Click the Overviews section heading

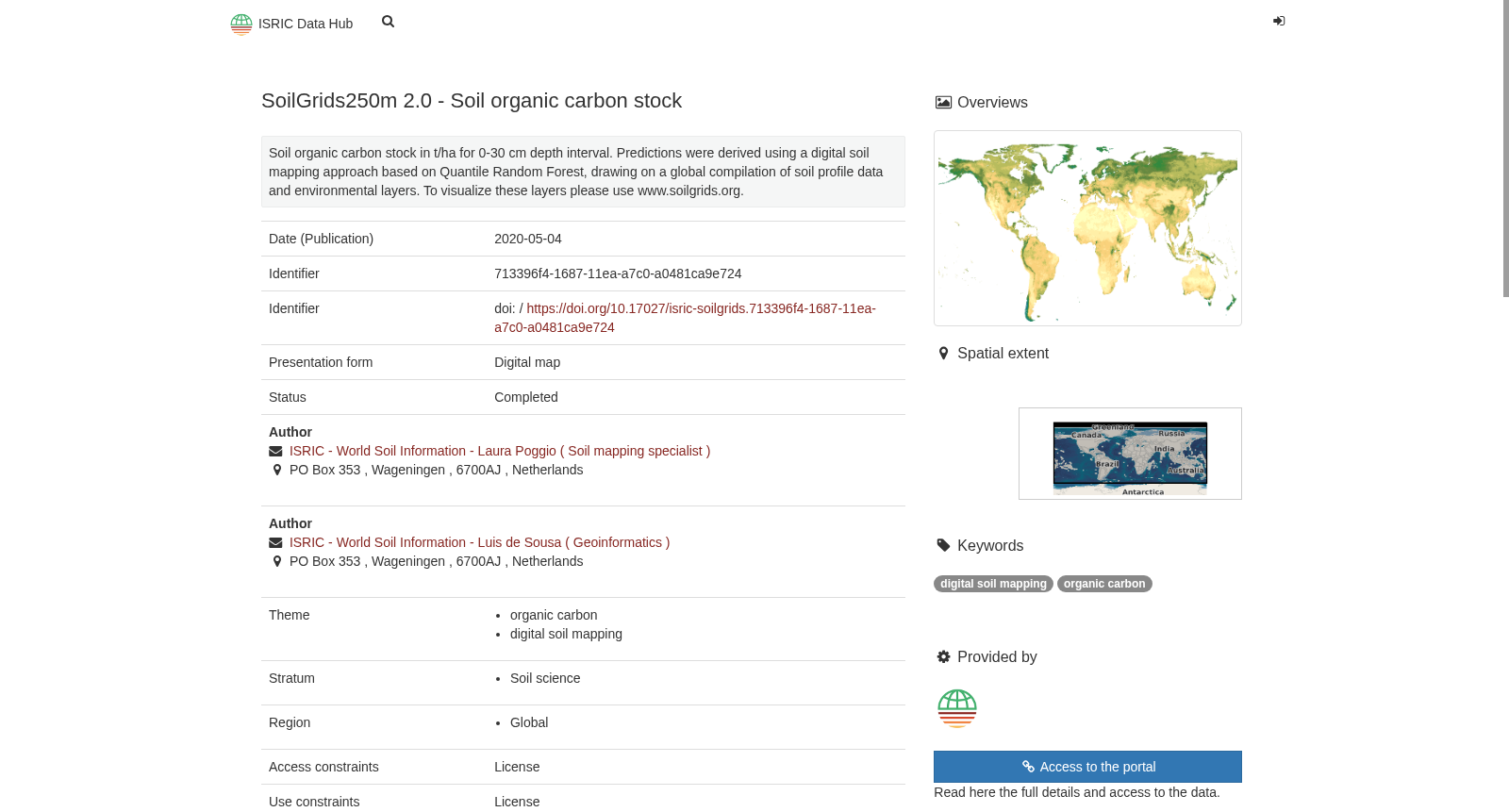click(x=992, y=103)
